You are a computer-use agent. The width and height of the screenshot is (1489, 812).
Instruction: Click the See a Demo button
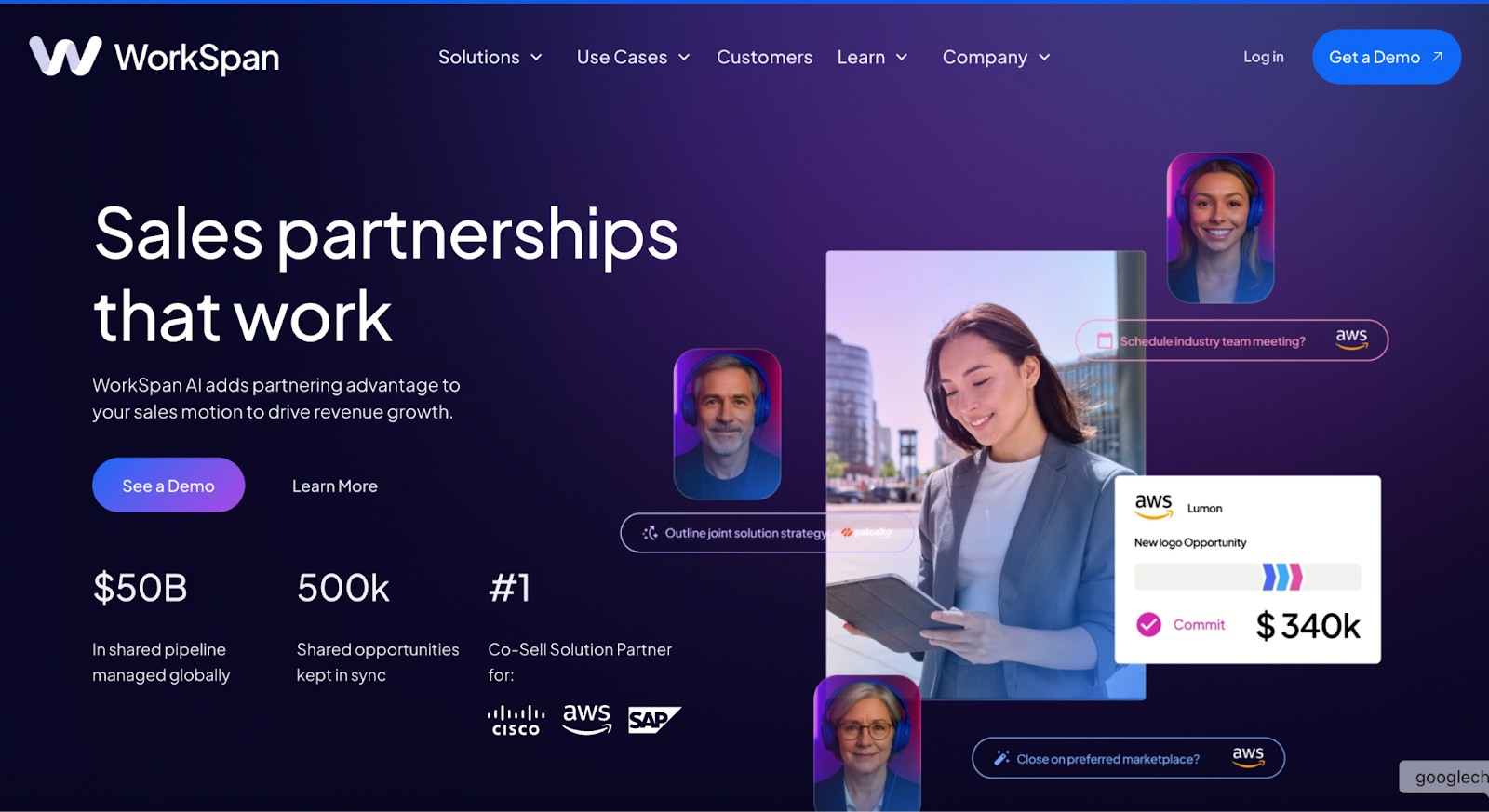tap(168, 485)
